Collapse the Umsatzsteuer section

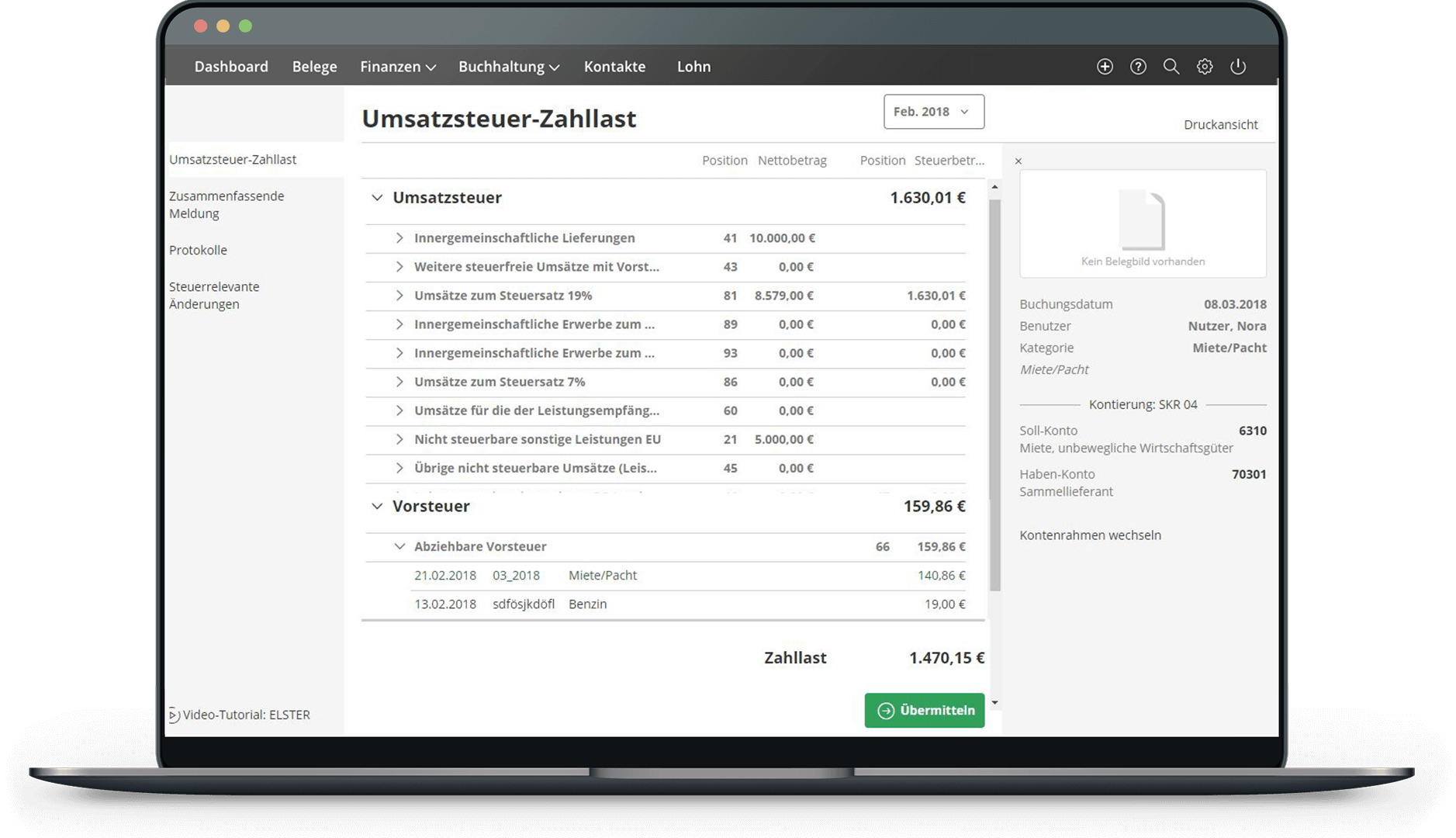377,198
